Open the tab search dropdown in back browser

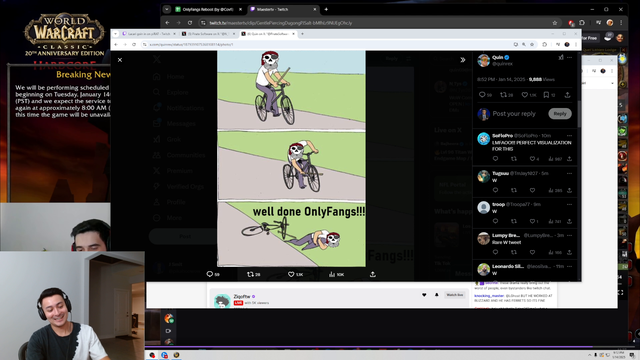167,9
